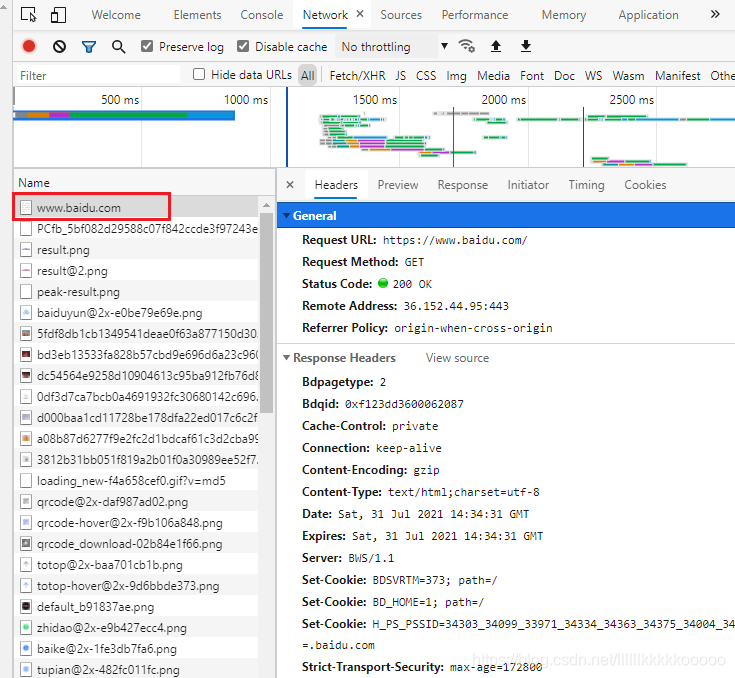Click View source link for response headers
Viewport: 735px width, 678px height.
tap(457, 358)
